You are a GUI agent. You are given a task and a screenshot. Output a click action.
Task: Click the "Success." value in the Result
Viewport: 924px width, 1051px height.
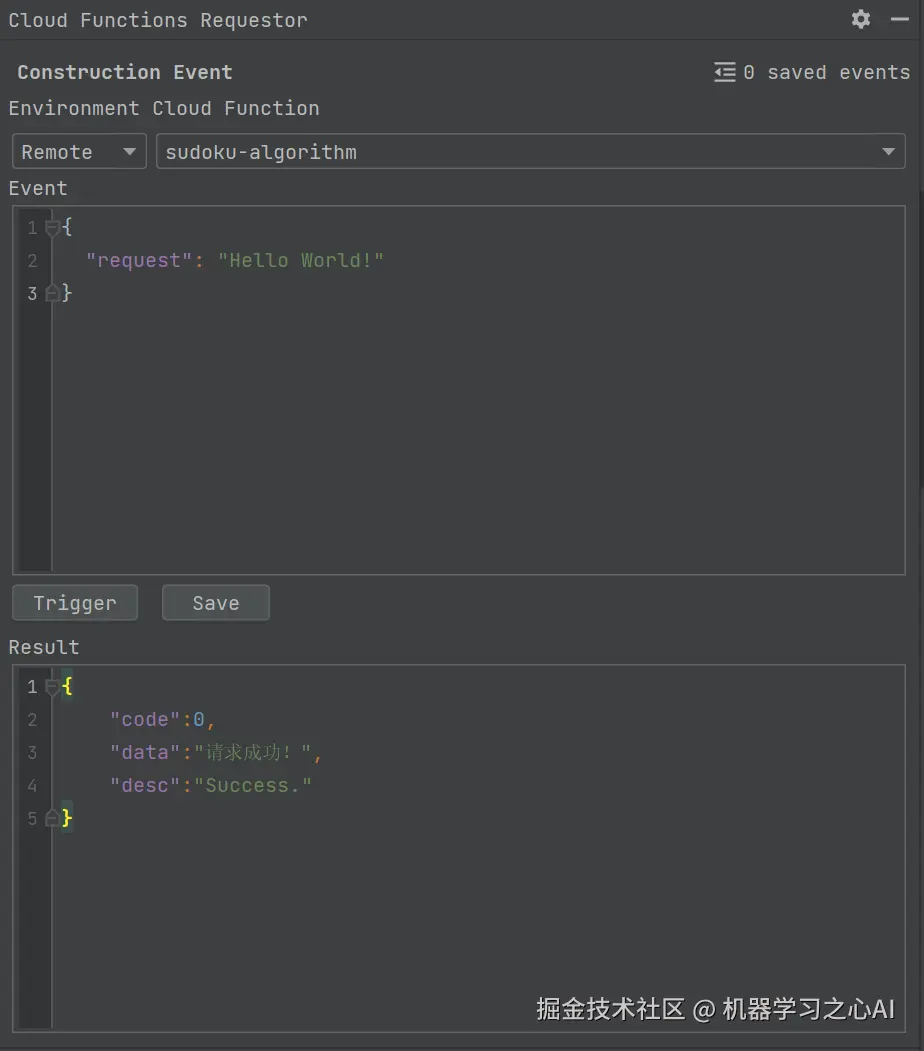(x=258, y=785)
